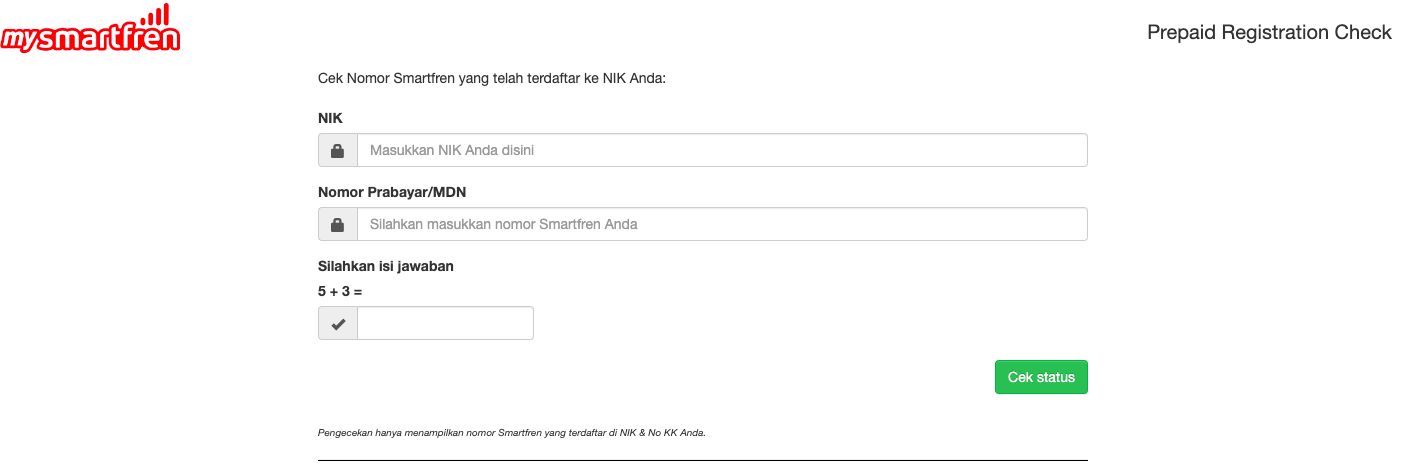The width and height of the screenshot is (1423, 464).
Task: Focus the captcha answer input box
Action: pyautogui.click(x=445, y=324)
